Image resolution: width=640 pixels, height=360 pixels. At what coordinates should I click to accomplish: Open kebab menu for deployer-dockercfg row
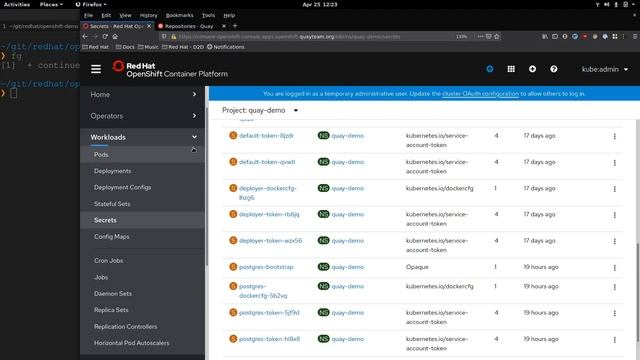(614, 189)
